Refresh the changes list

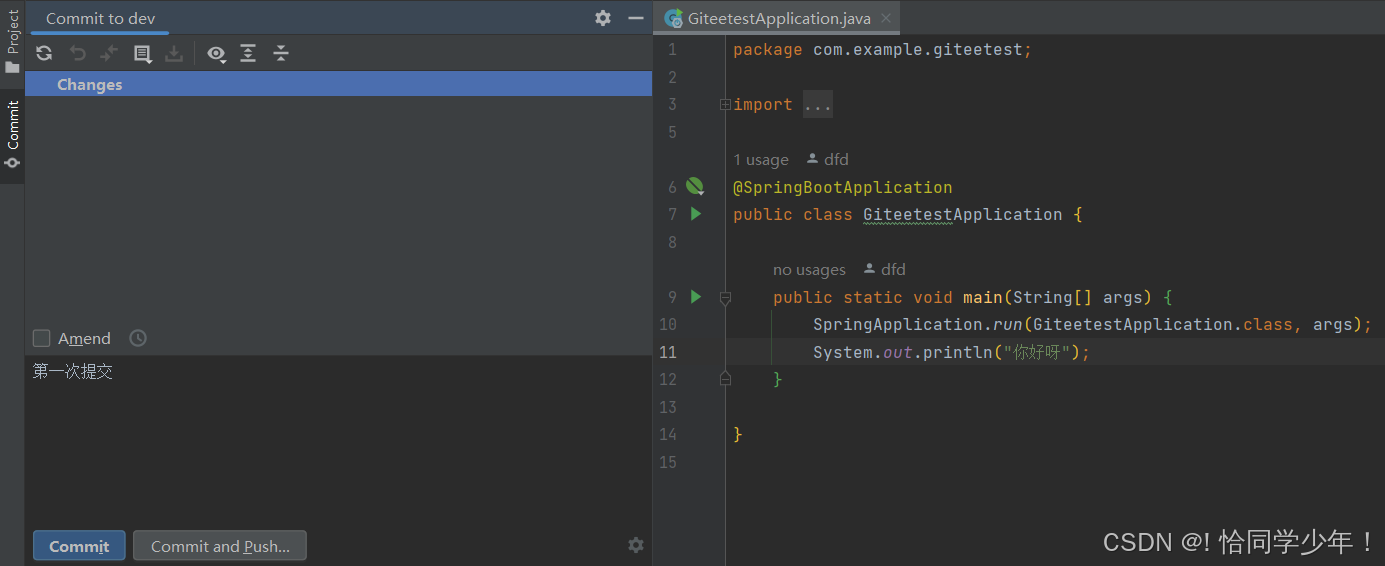[x=44, y=54]
